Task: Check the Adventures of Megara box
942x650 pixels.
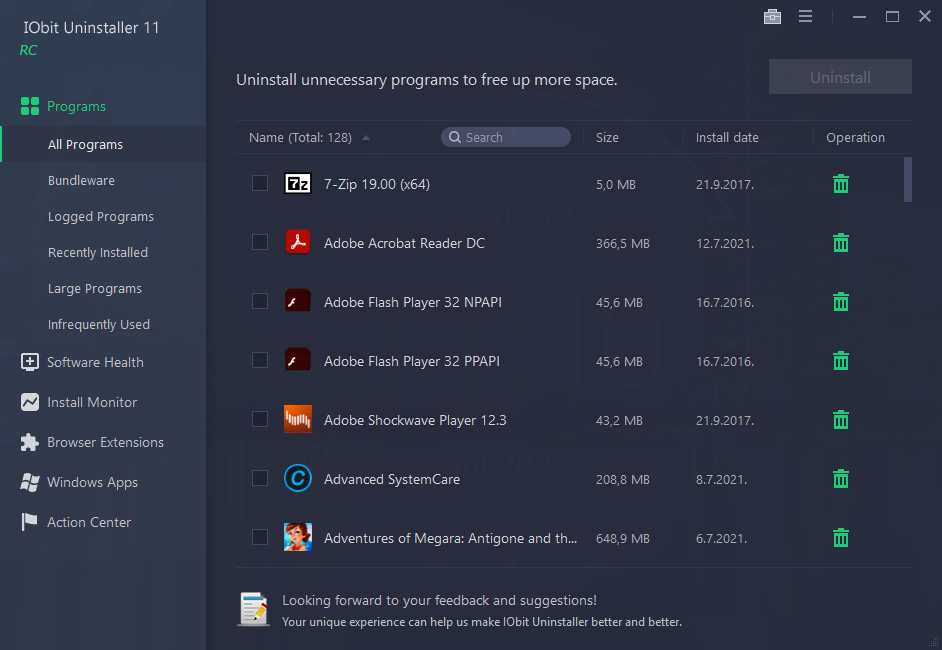Action: 260,537
